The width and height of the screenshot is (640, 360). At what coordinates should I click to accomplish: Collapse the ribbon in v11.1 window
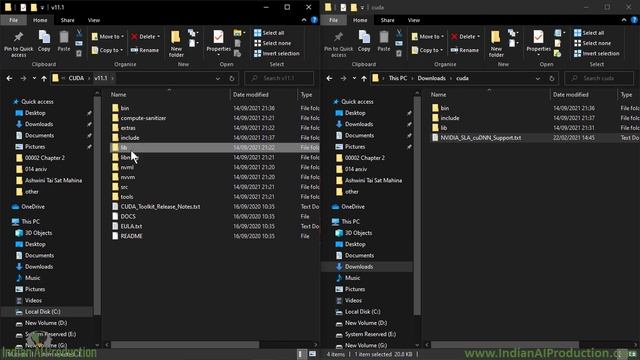point(304,20)
